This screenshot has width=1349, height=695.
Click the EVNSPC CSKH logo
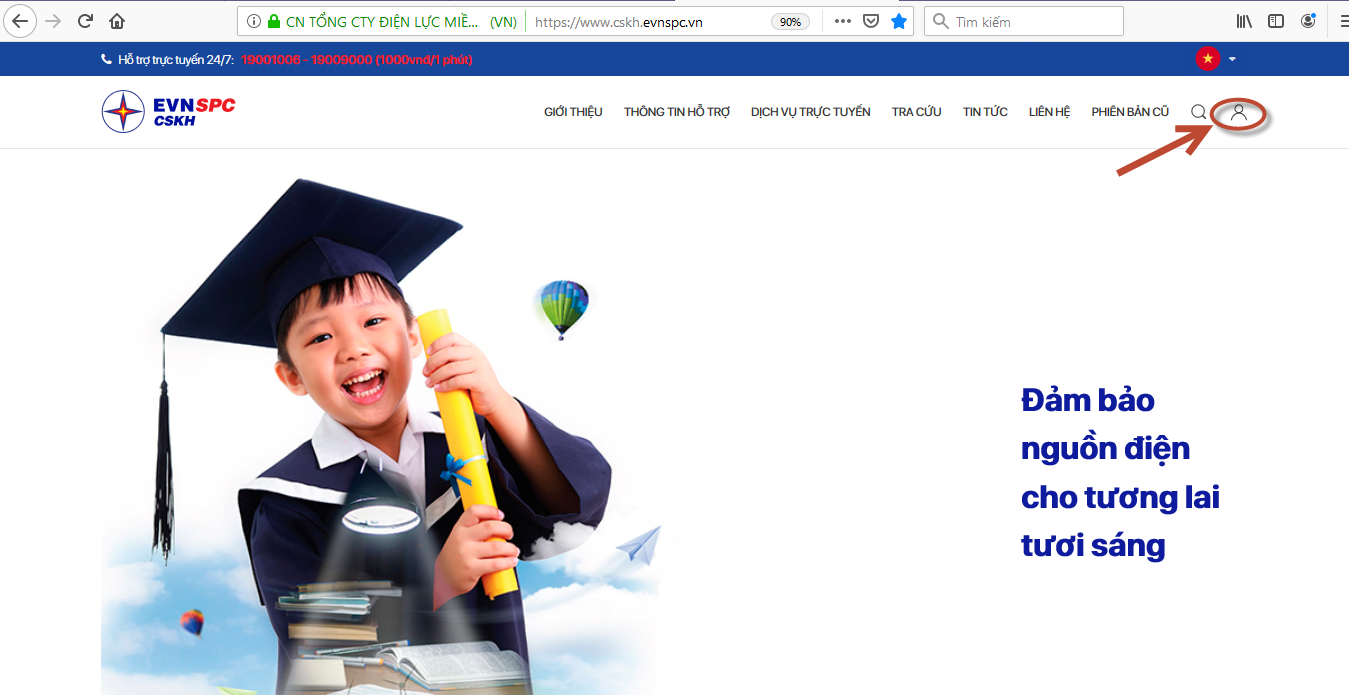(x=169, y=111)
